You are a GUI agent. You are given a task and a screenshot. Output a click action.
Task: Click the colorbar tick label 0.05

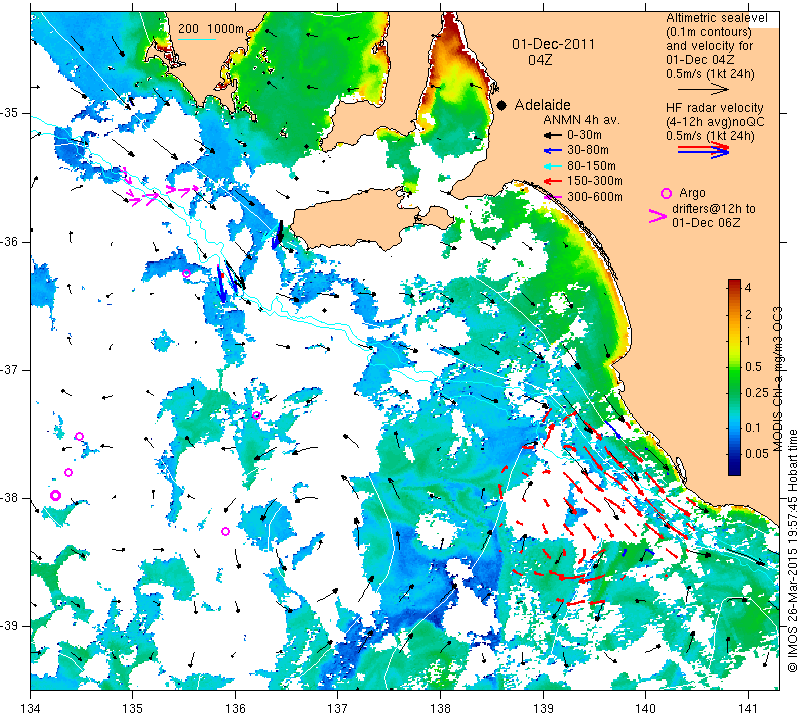tap(756, 454)
